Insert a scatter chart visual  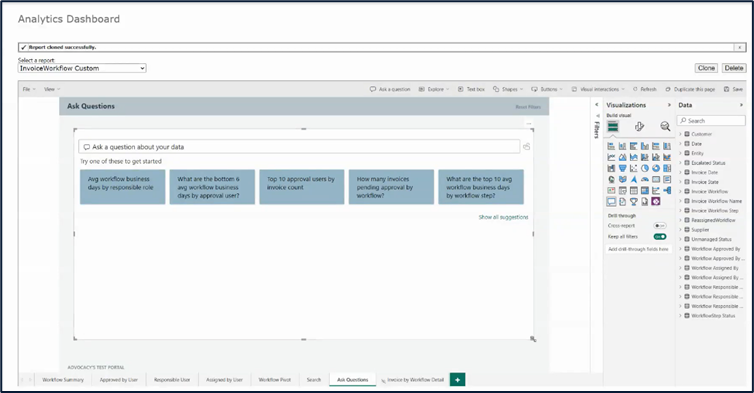tap(633, 168)
